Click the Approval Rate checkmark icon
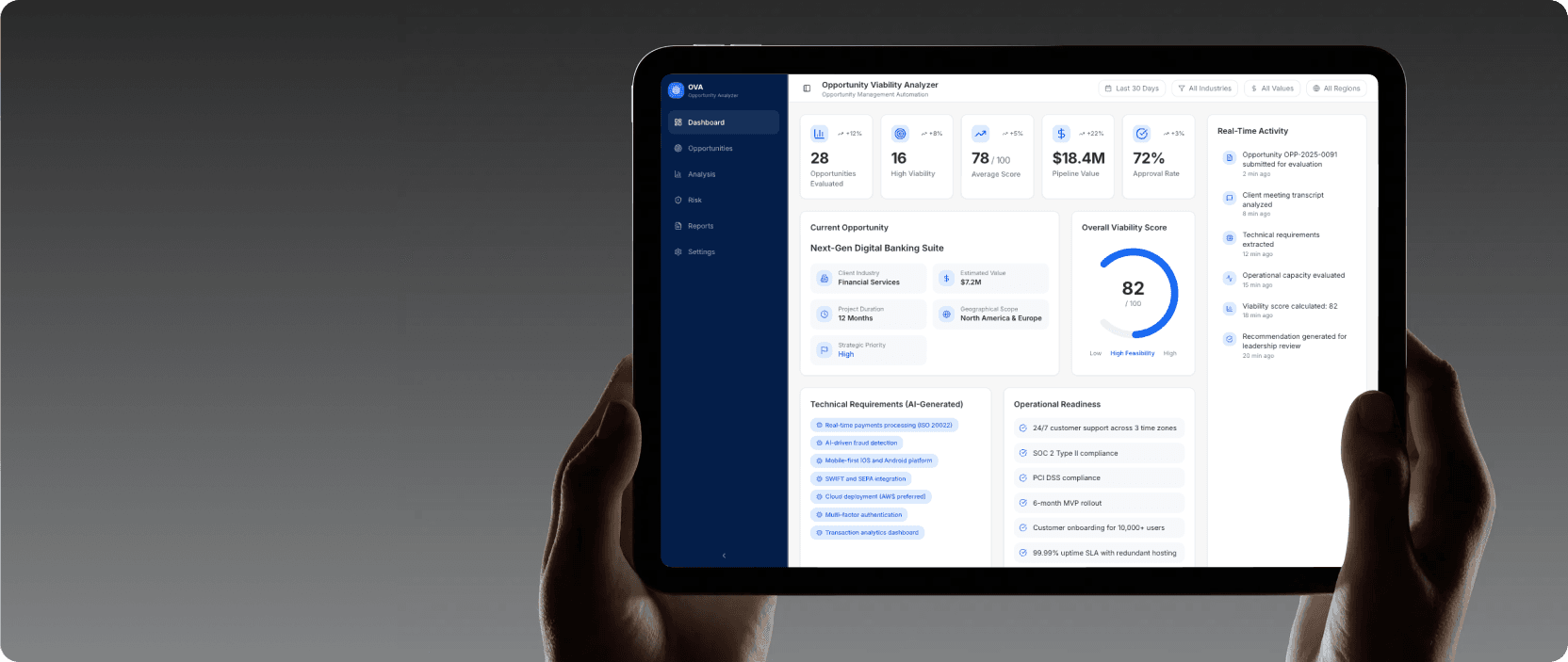 (1141, 134)
